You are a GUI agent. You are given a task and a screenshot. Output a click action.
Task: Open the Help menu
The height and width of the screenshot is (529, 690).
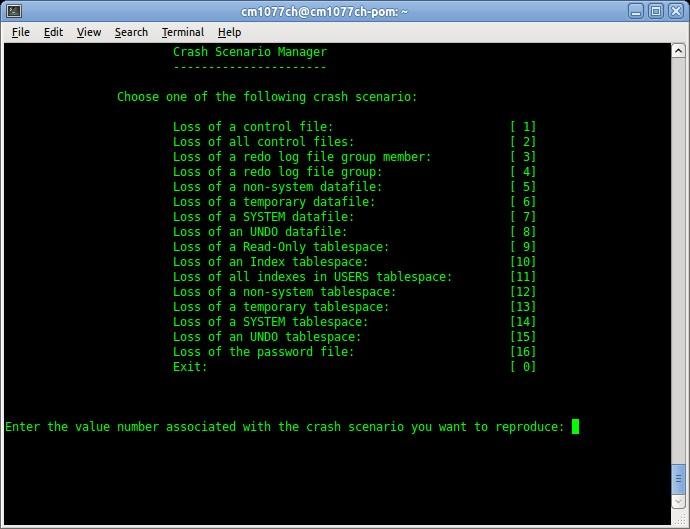(x=229, y=32)
